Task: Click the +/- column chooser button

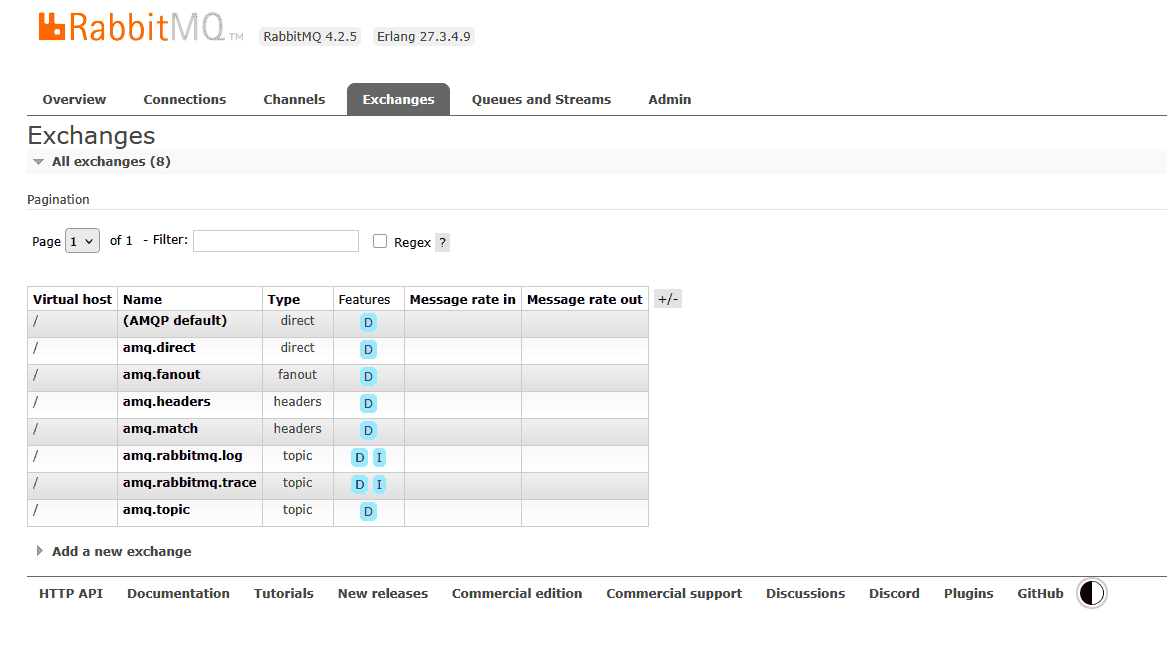Action: point(668,299)
